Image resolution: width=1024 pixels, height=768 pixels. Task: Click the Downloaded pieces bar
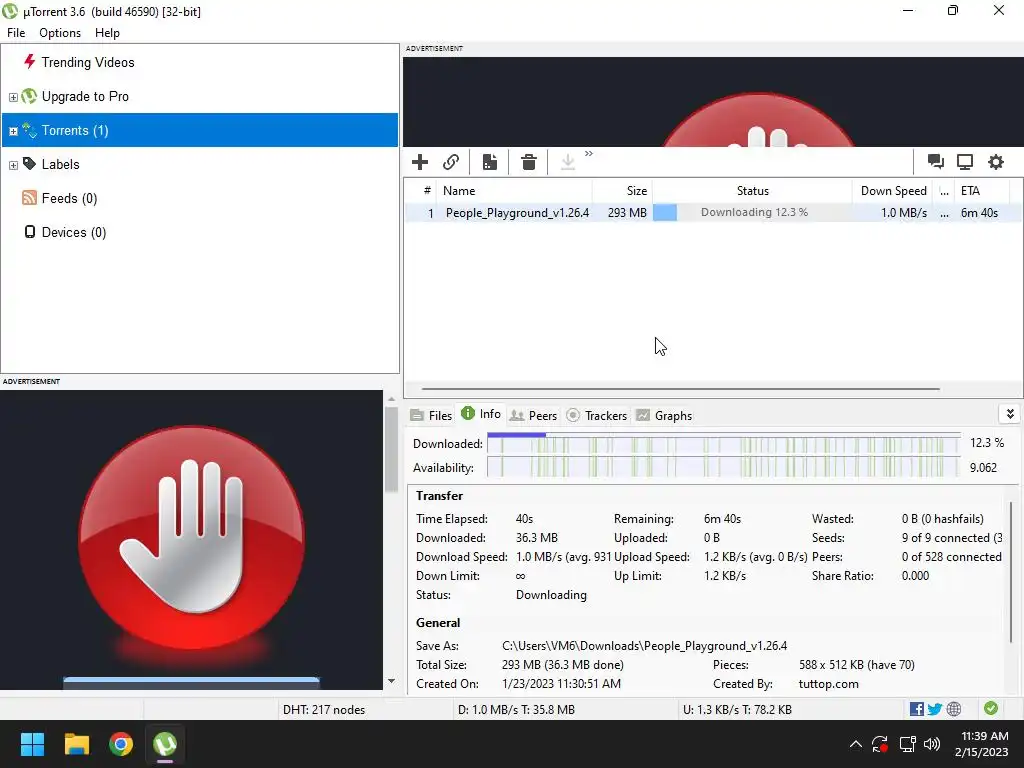tap(724, 443)
